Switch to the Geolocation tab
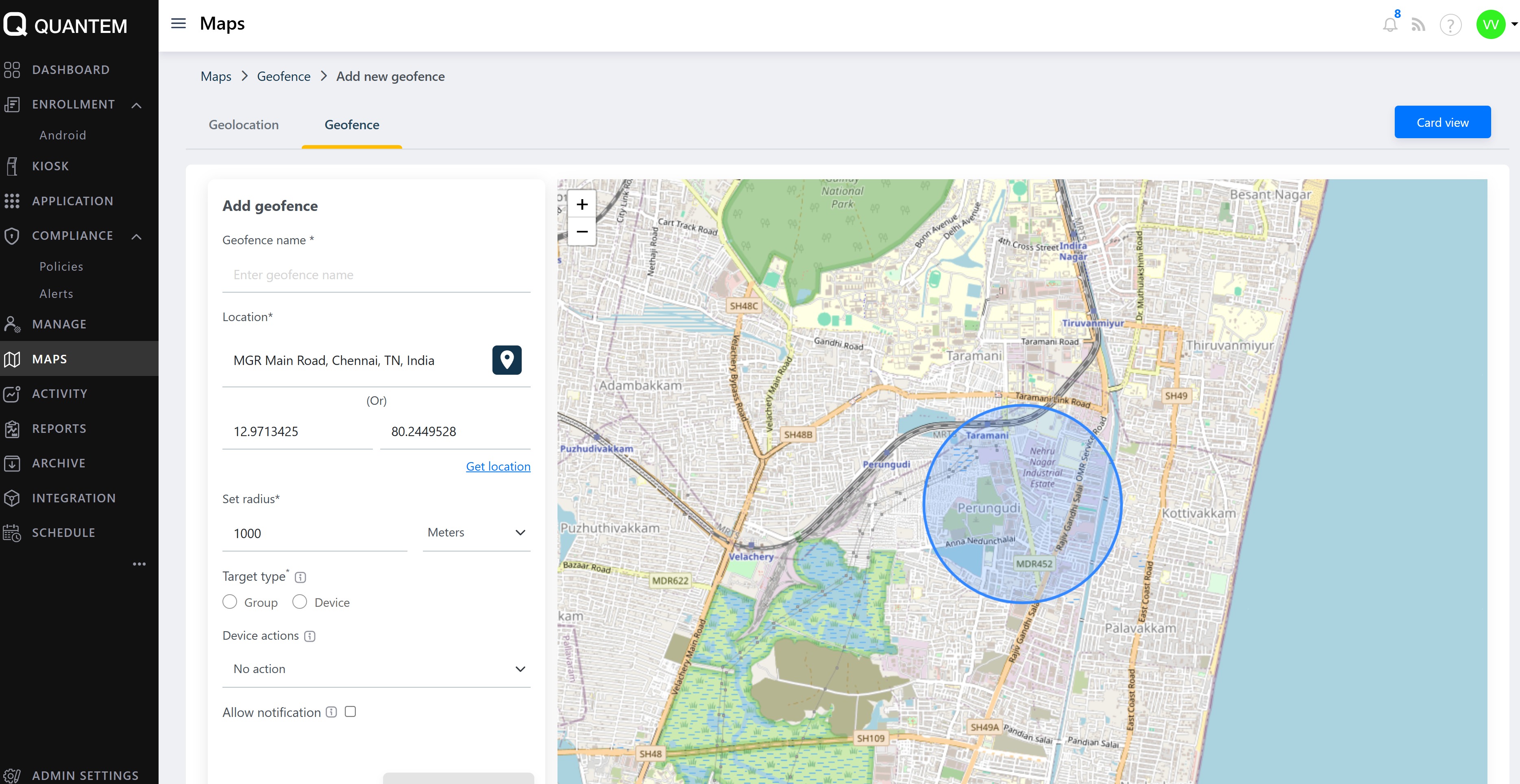Image resolution: width=1520 pixels, height=784 pixels. (244, 124)
